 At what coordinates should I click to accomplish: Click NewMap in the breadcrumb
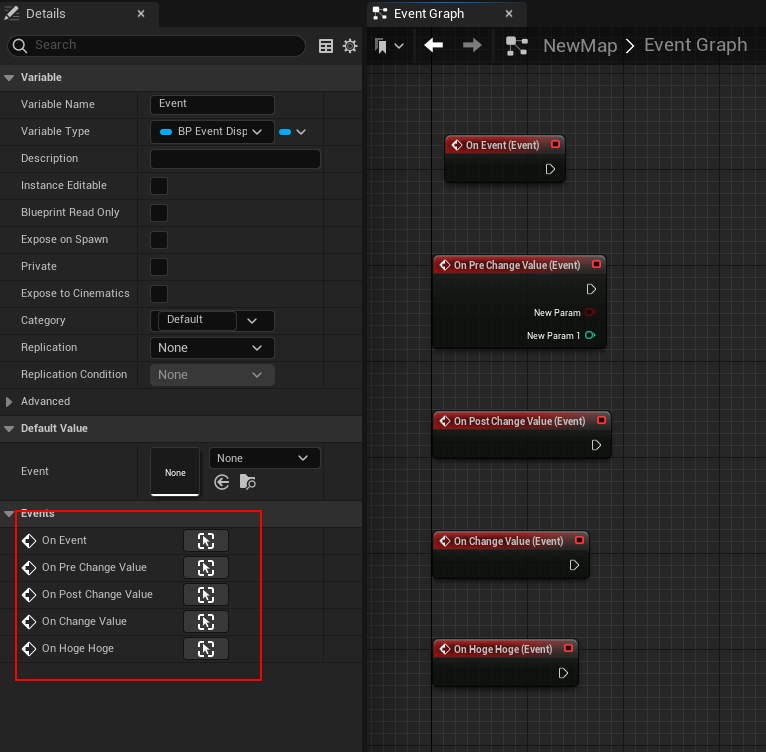coord(579,46)
